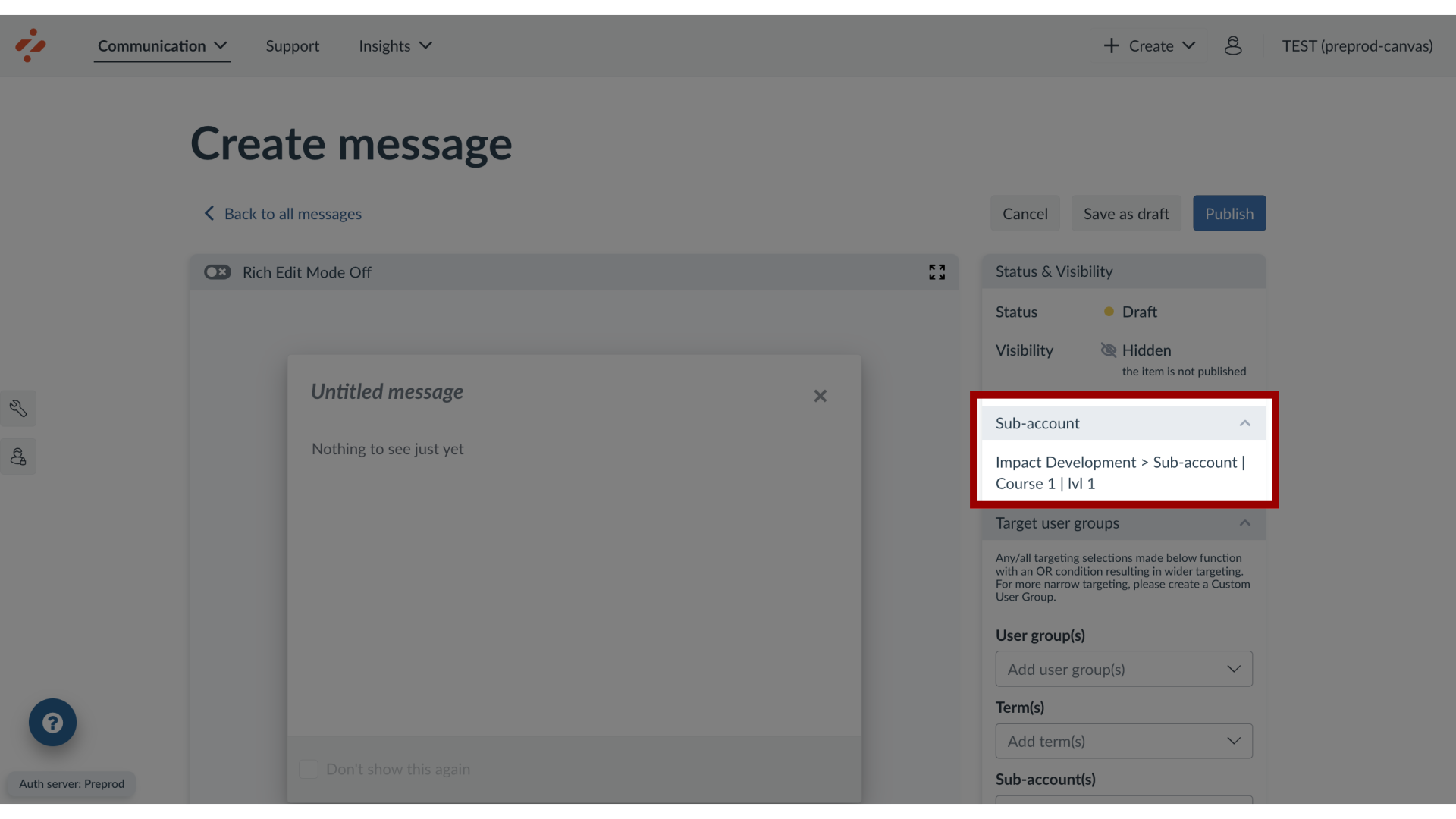Screen dimensions: 1456x819
Task: Click the people/contacts icon in sidebar
Action: point(18,456)
